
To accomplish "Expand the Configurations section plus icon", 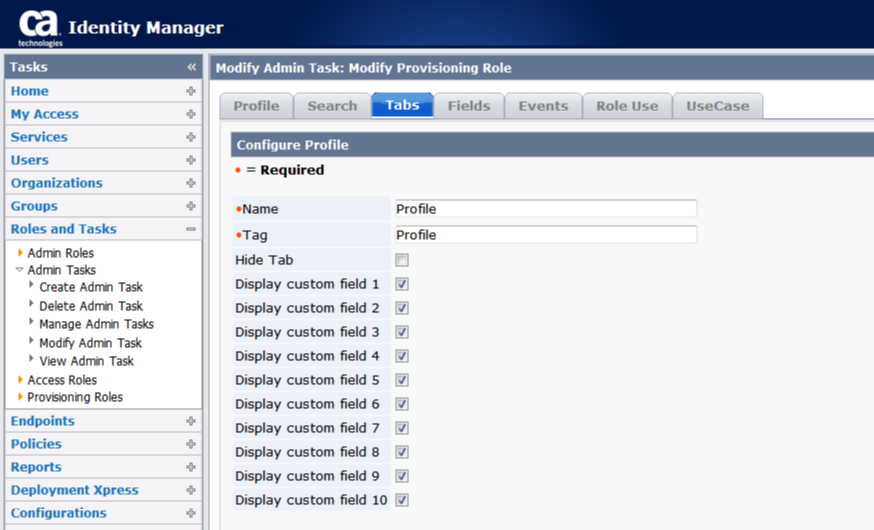I will pos(191,513).
